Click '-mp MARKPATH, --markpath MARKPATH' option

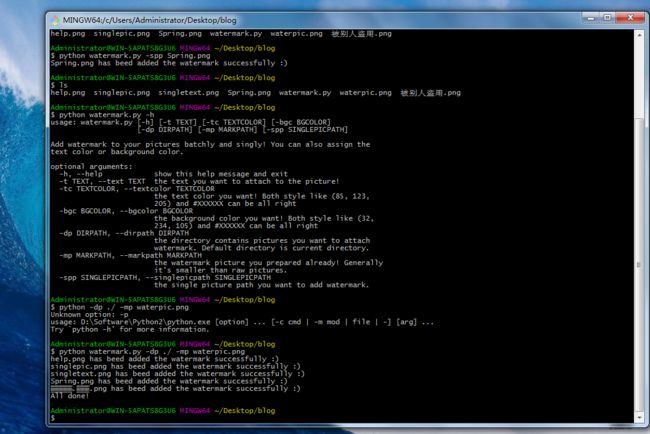130,256
